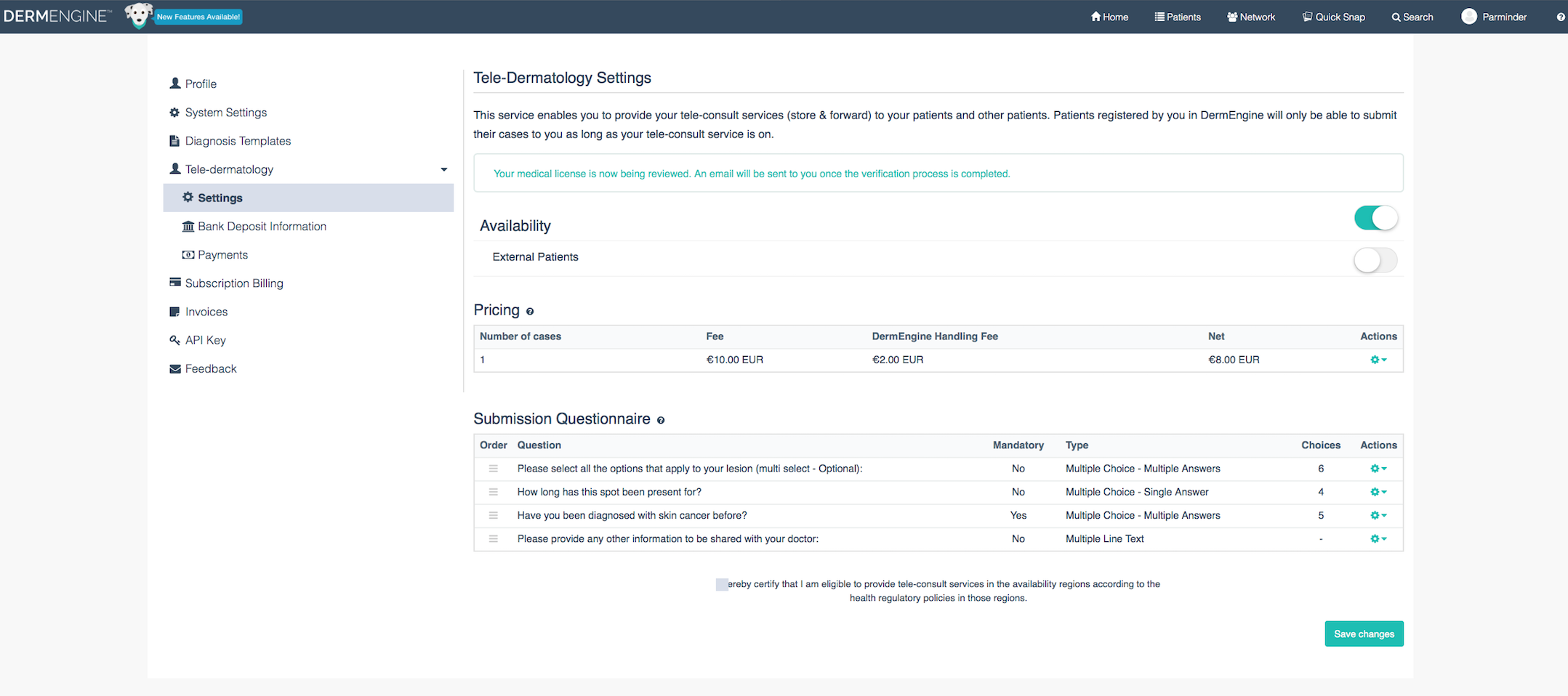Open Quick Snap from the top navigation

tap(1333, 17)
